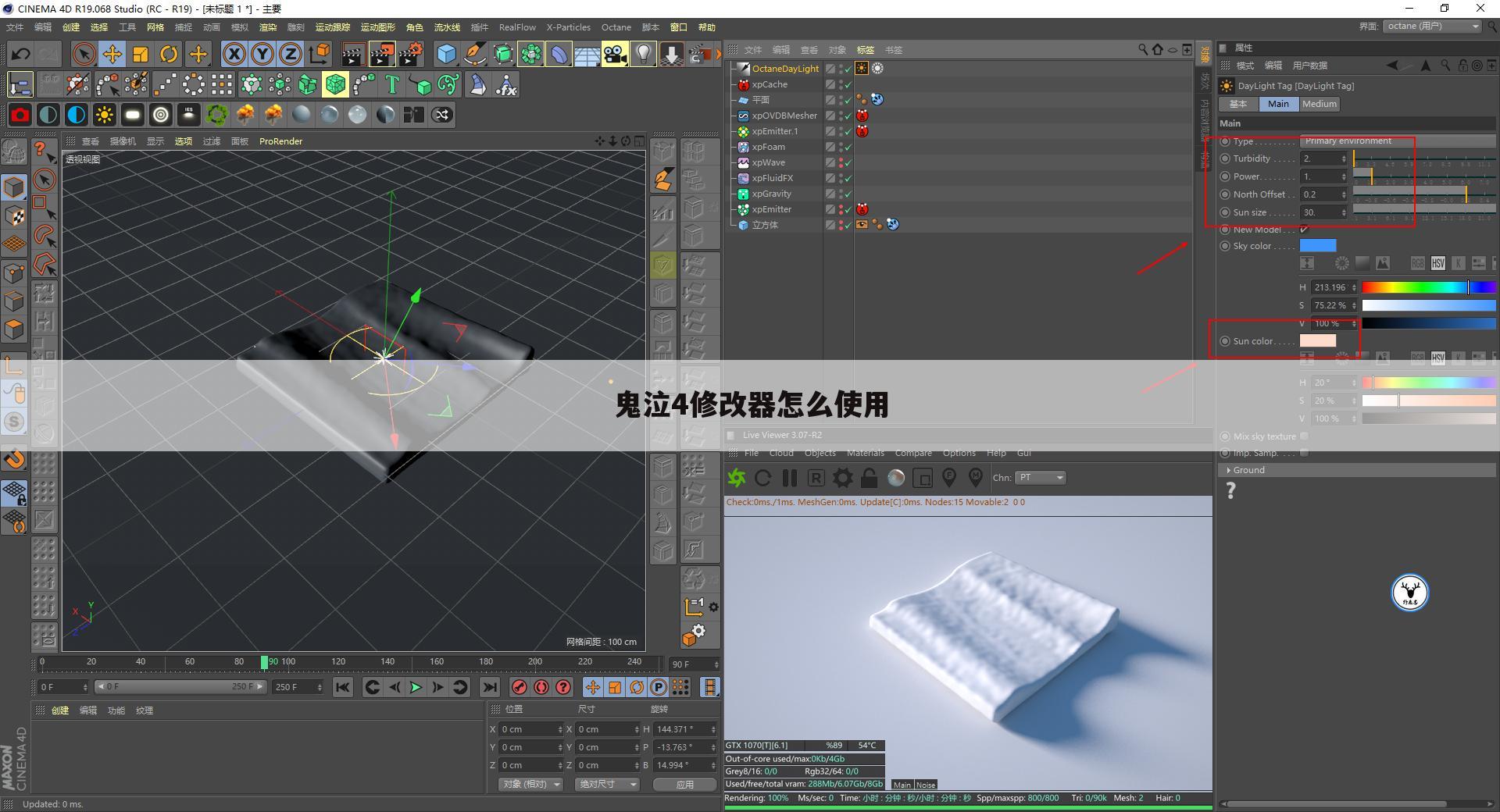Toggle the Sky color animation dot
This screenshot has width=1500, height=812.
(1225, 246)
